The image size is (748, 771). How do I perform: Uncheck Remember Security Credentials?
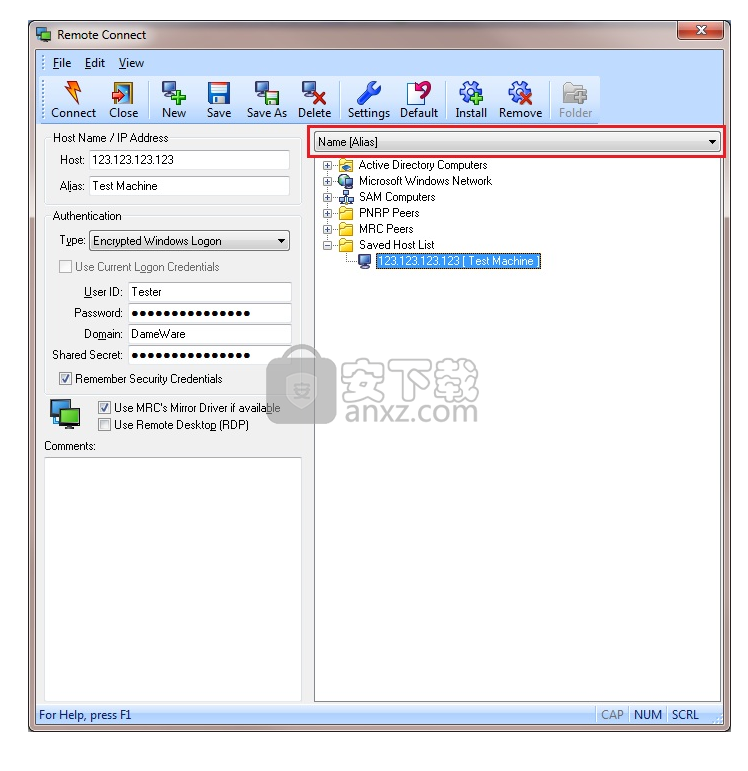pyautogui.click(x=65, y=379)
